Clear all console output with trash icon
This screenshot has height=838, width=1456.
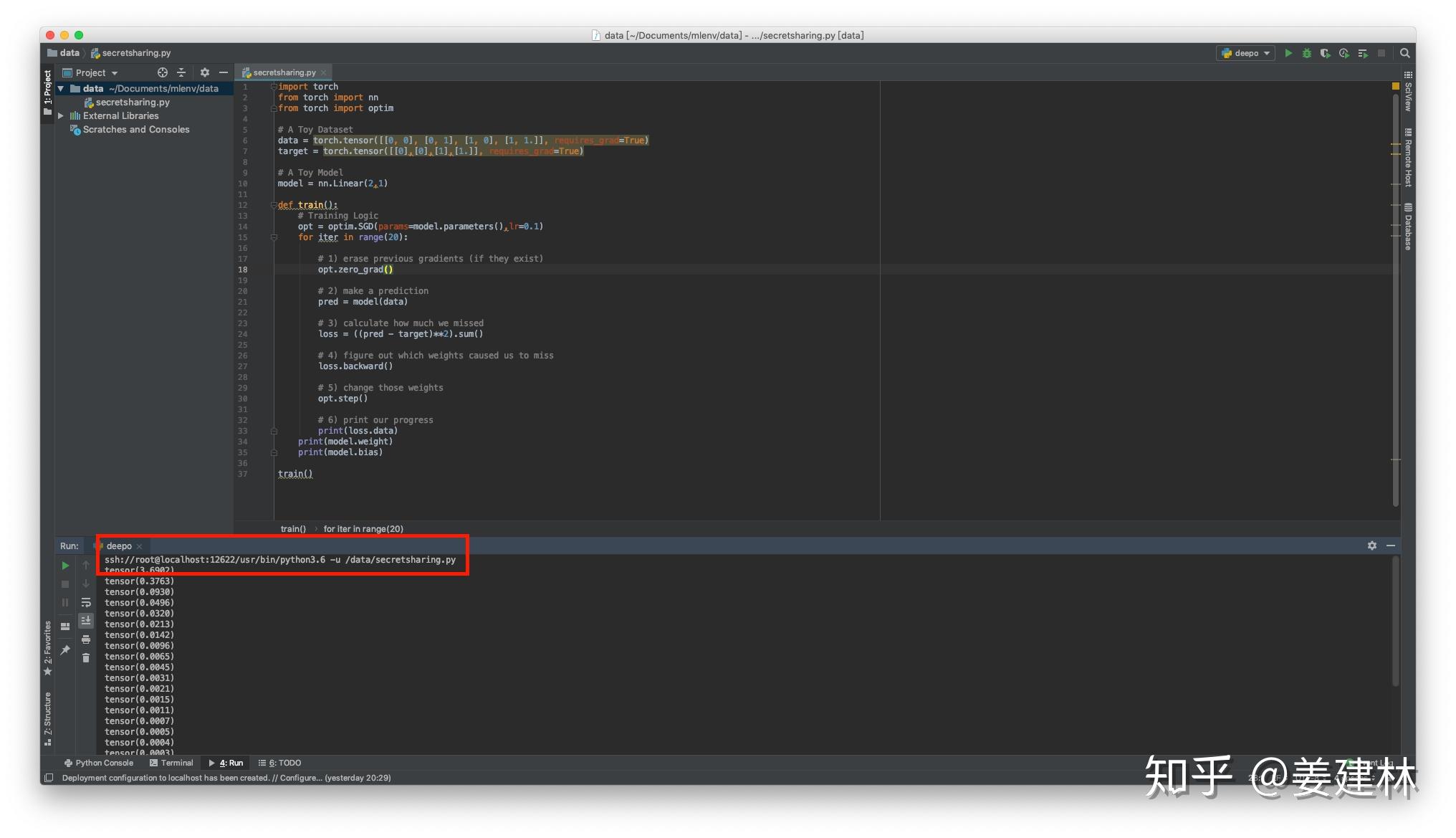point(86,658)
